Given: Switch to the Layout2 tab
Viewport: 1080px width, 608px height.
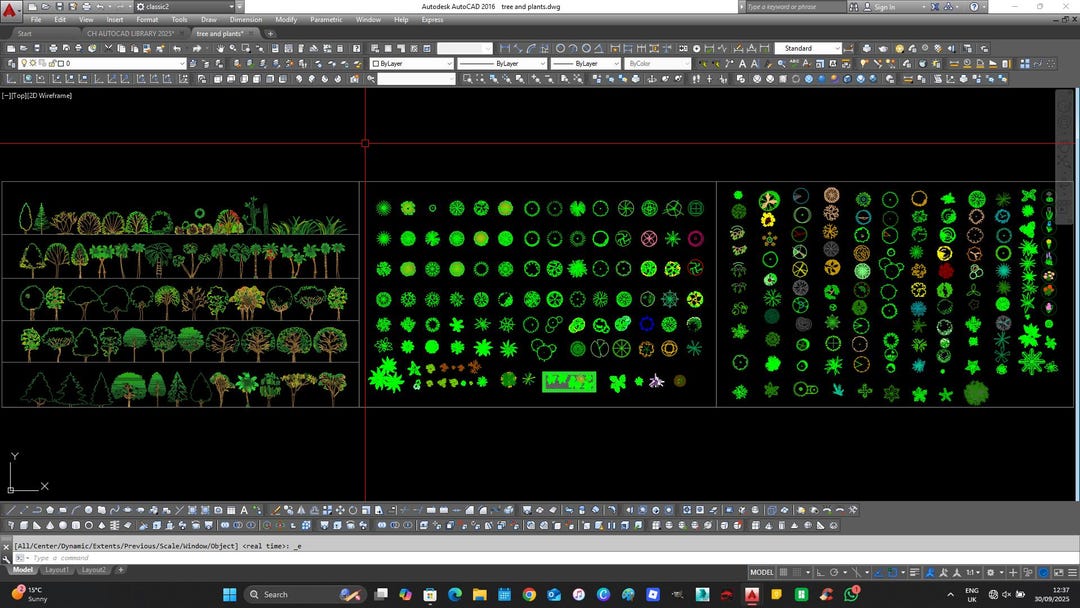Looking at the screenshot, I should (x=93, y=569).
